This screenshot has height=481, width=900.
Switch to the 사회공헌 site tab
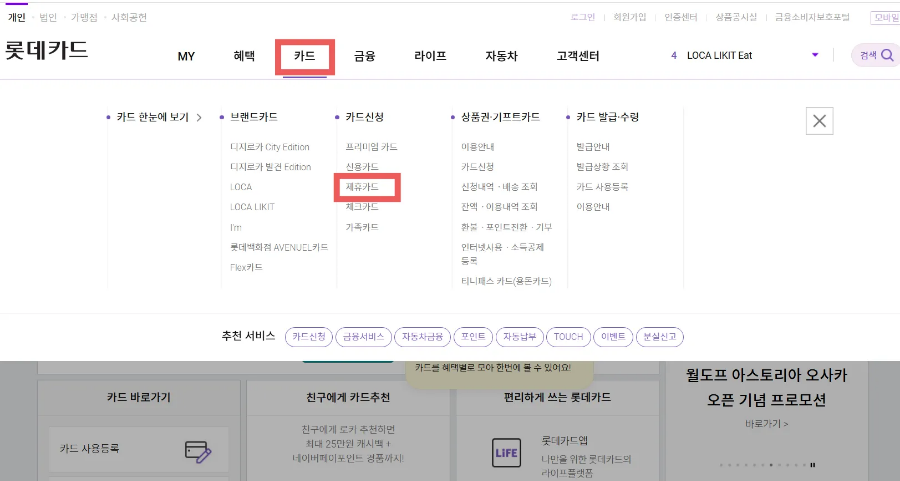pyautogui.click(x=129, y=17)
